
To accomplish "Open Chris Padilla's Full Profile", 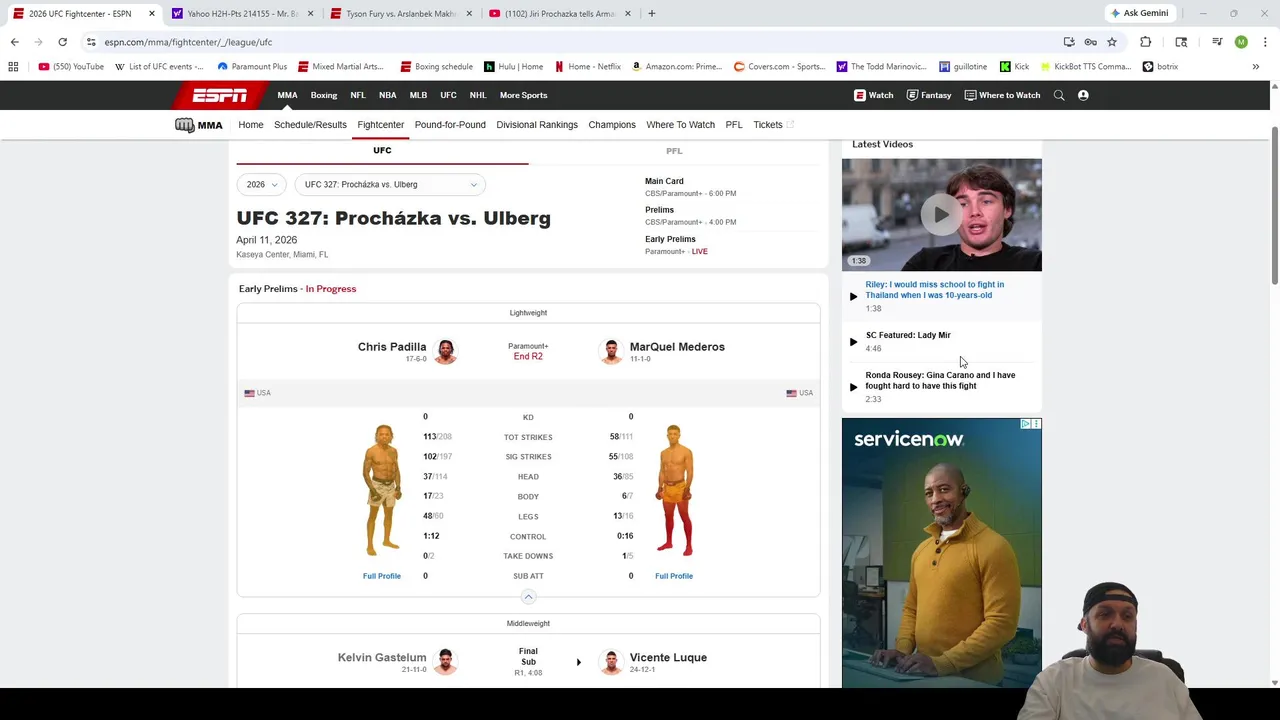I will [x=382, y=576].
